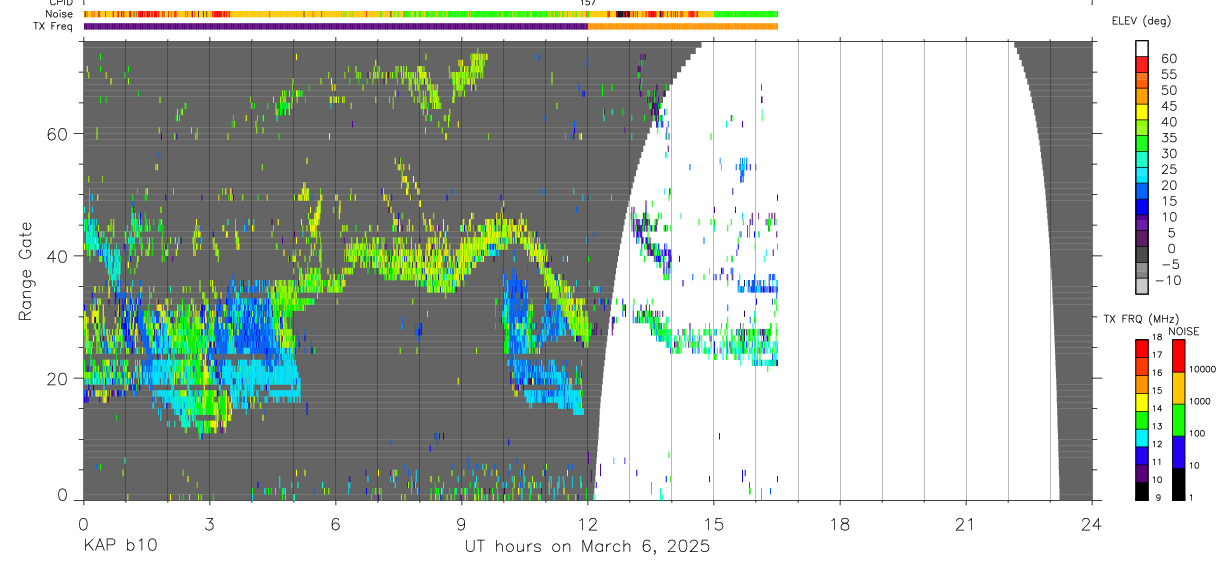This screenshot has height=567, width=1228.
Task: Click the Noise strip at the top of the plot
Action: 431,14
